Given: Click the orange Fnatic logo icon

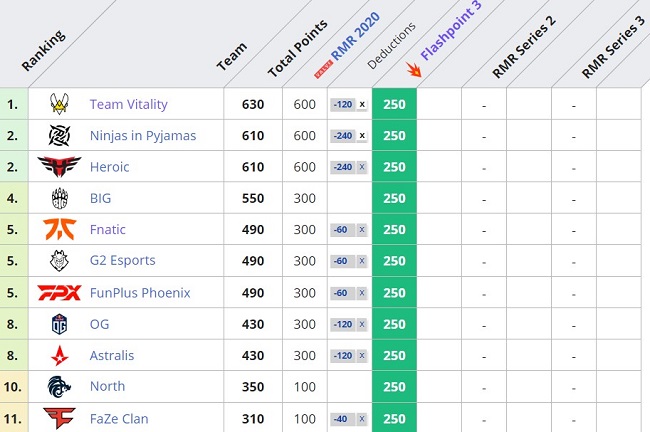Looking at the screenshot, I should [59, 229].
